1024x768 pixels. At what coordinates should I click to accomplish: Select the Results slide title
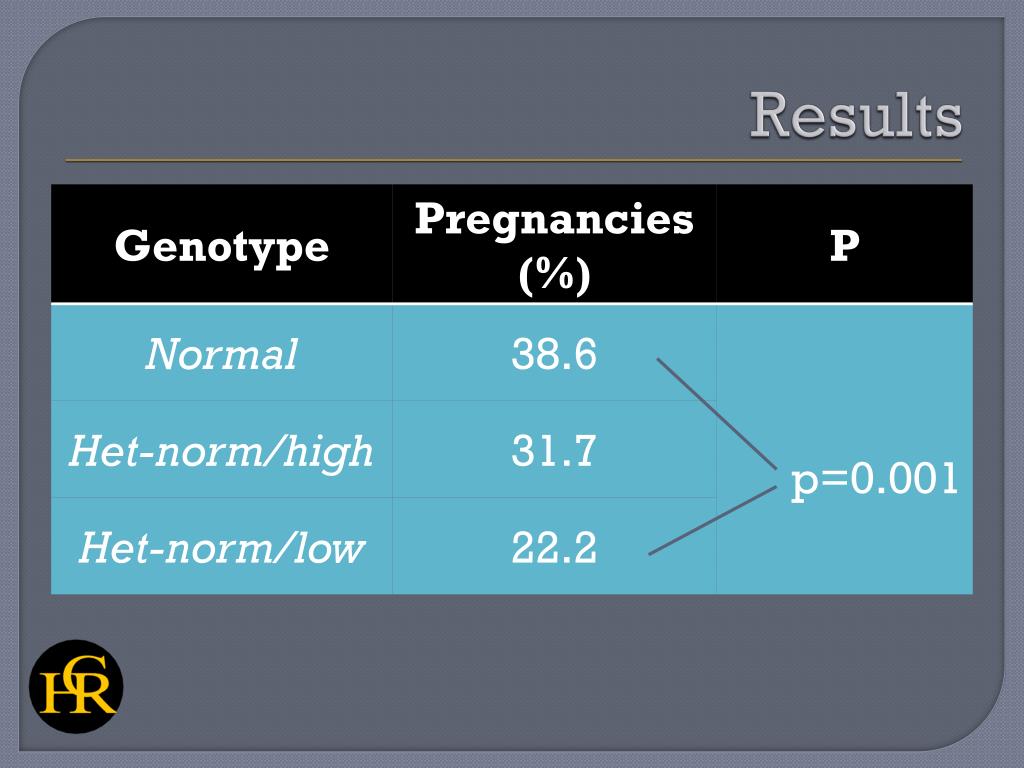(x=855, y=115)
